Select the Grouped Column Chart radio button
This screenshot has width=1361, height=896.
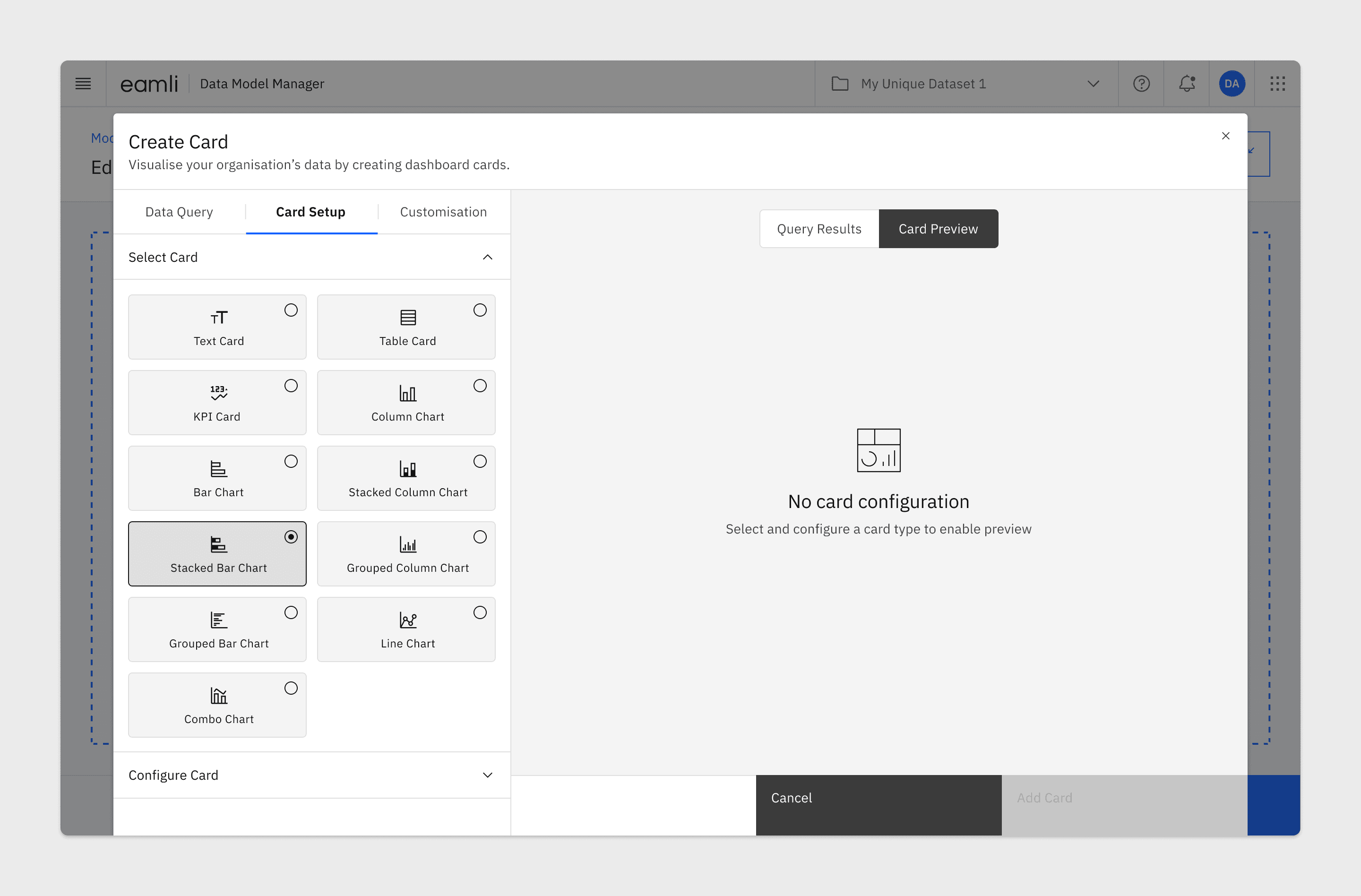tap(480, 537)
